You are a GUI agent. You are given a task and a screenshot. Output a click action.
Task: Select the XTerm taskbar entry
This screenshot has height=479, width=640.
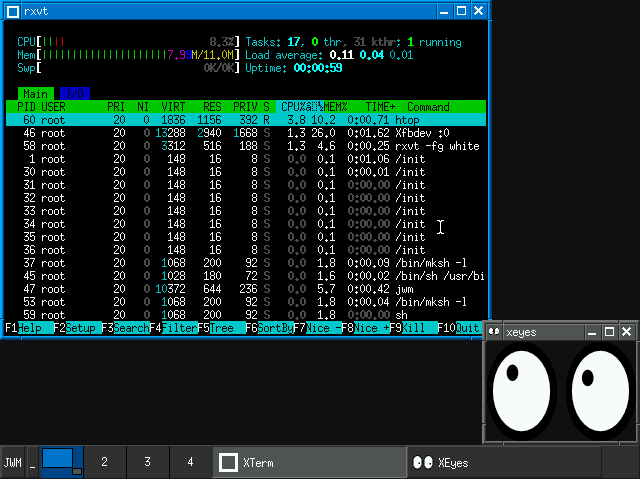(x=310, y=463)
